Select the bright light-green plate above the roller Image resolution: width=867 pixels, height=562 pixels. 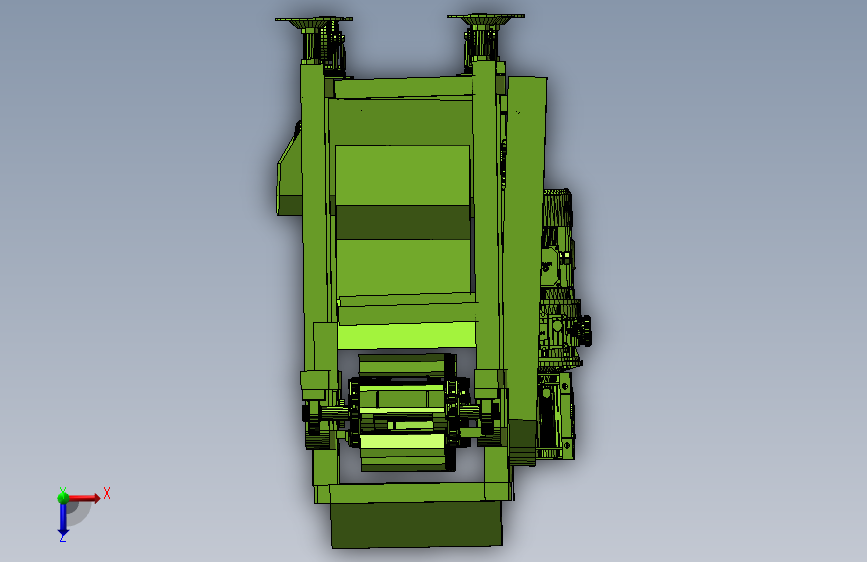pyautogui.click(x=406, y=336)
